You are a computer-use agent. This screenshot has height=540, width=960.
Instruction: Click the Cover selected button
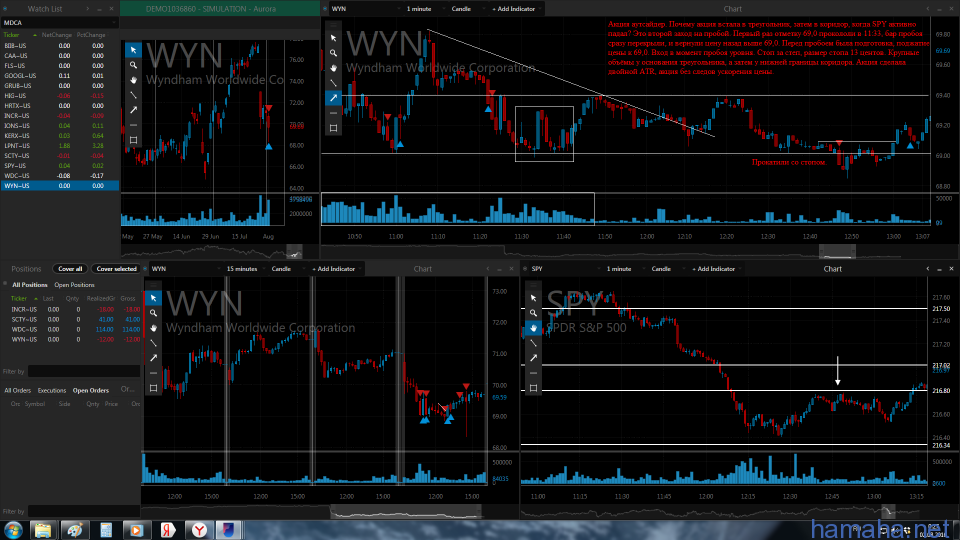click(116, 269)
